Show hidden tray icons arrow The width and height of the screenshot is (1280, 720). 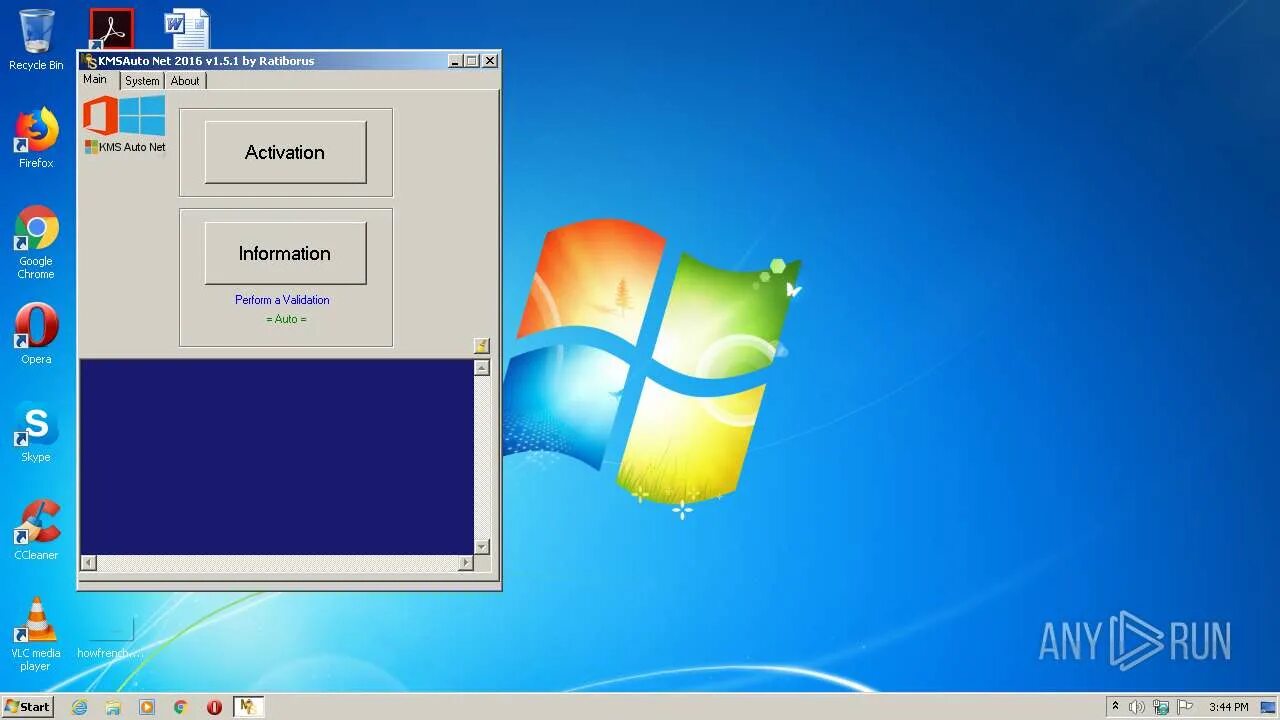[x=1115, y=707]
